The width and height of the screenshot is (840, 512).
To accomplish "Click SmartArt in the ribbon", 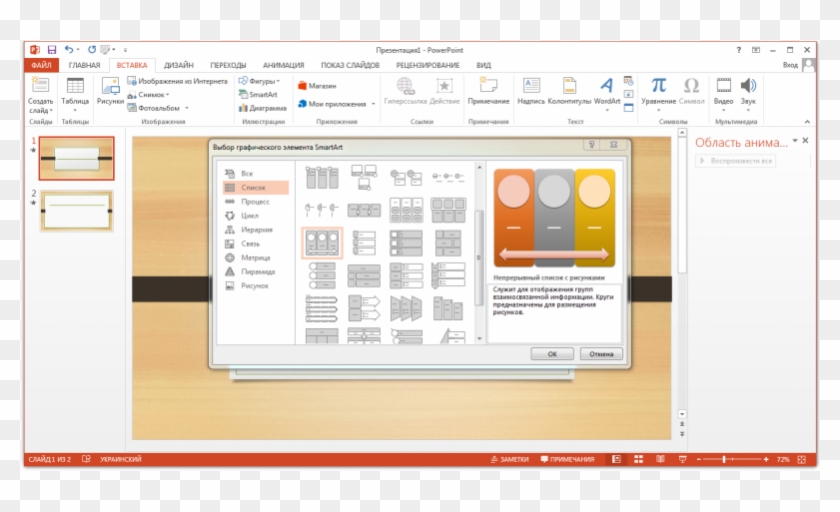I will (258, 94).
